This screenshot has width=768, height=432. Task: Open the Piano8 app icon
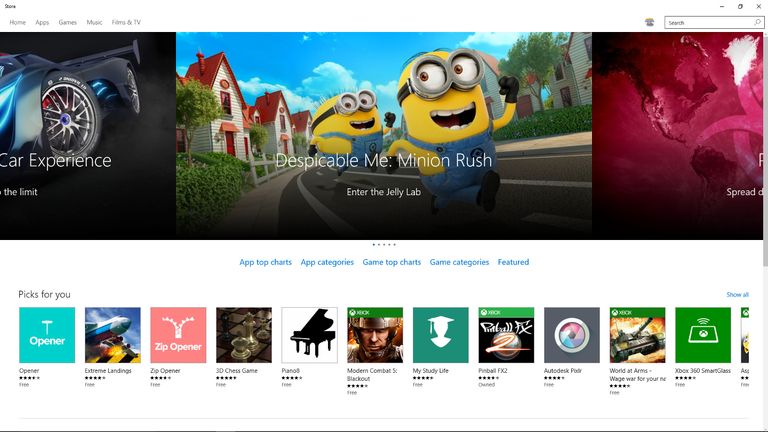pos(310,335)
